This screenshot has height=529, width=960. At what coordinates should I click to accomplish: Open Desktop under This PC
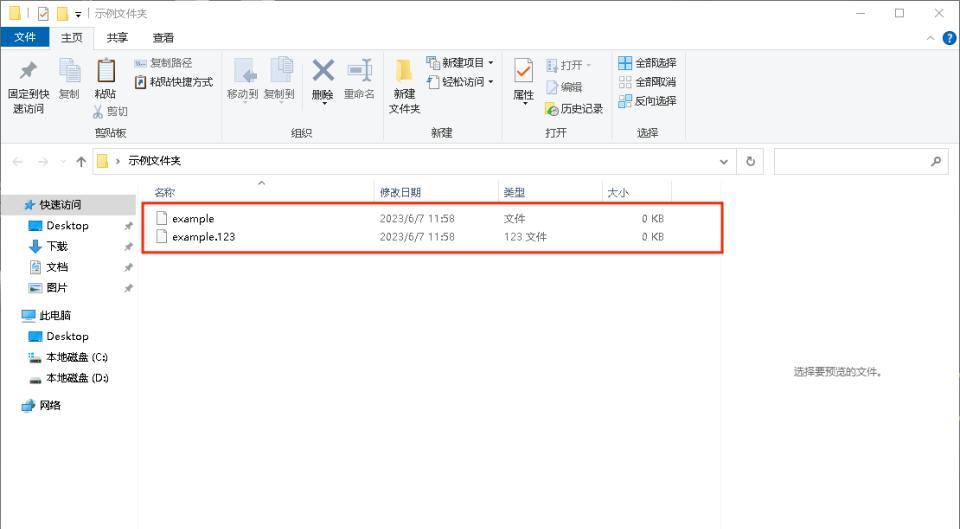pyautogui.click(x=67, y=336)
